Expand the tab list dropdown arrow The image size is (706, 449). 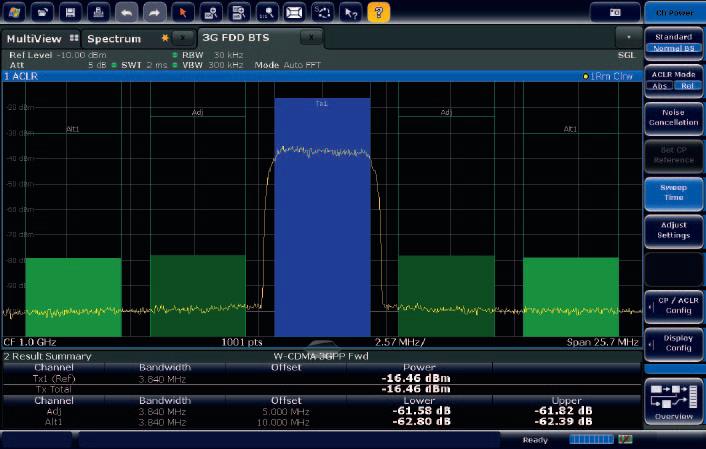628,37
